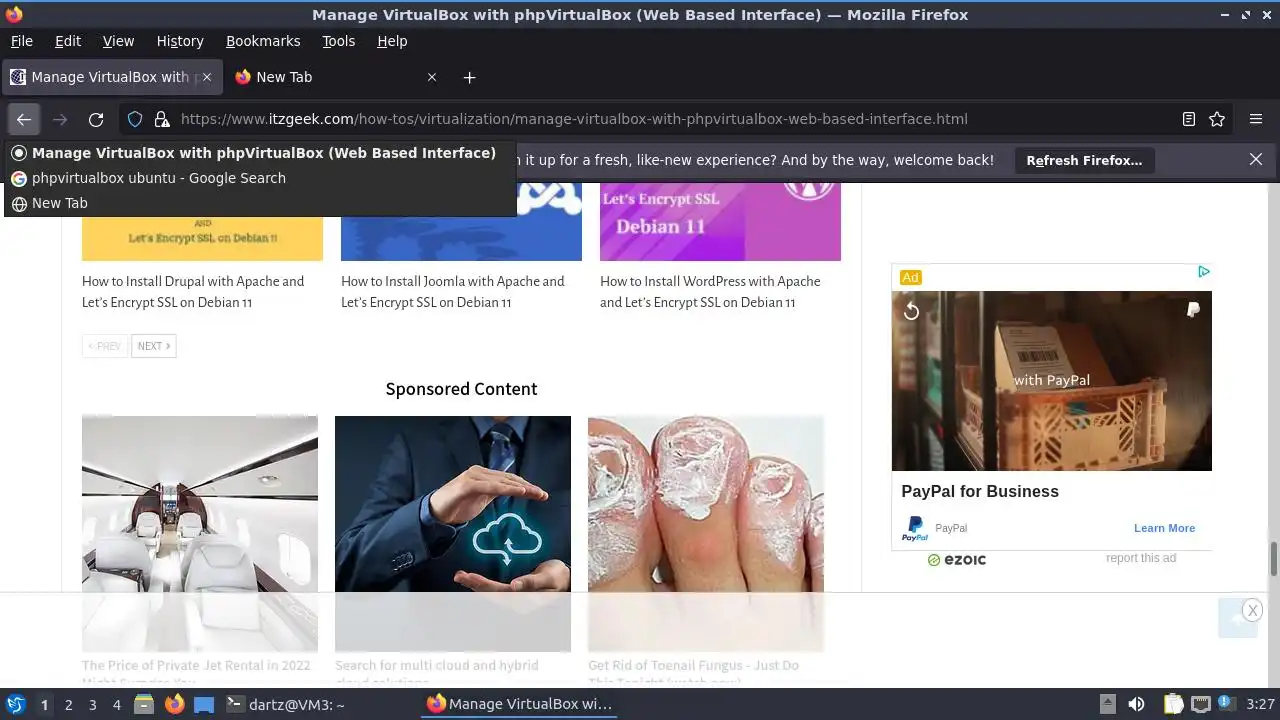Open the cloud solutions sponsored image

(x=453, y=534)
